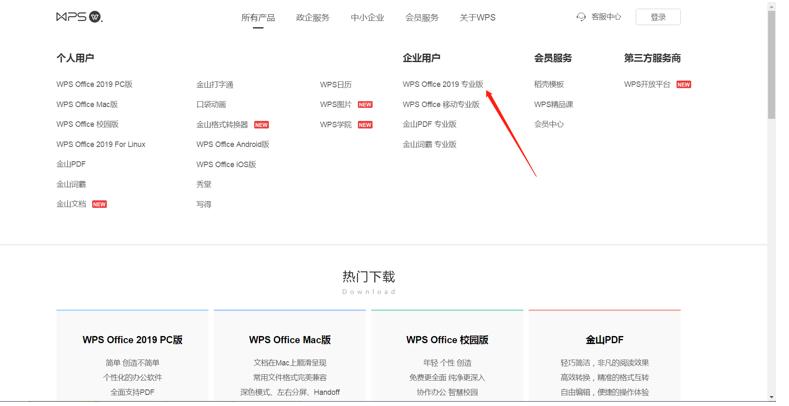
Task: Click the WPS logo in the header
Action: tap(79, 17)
